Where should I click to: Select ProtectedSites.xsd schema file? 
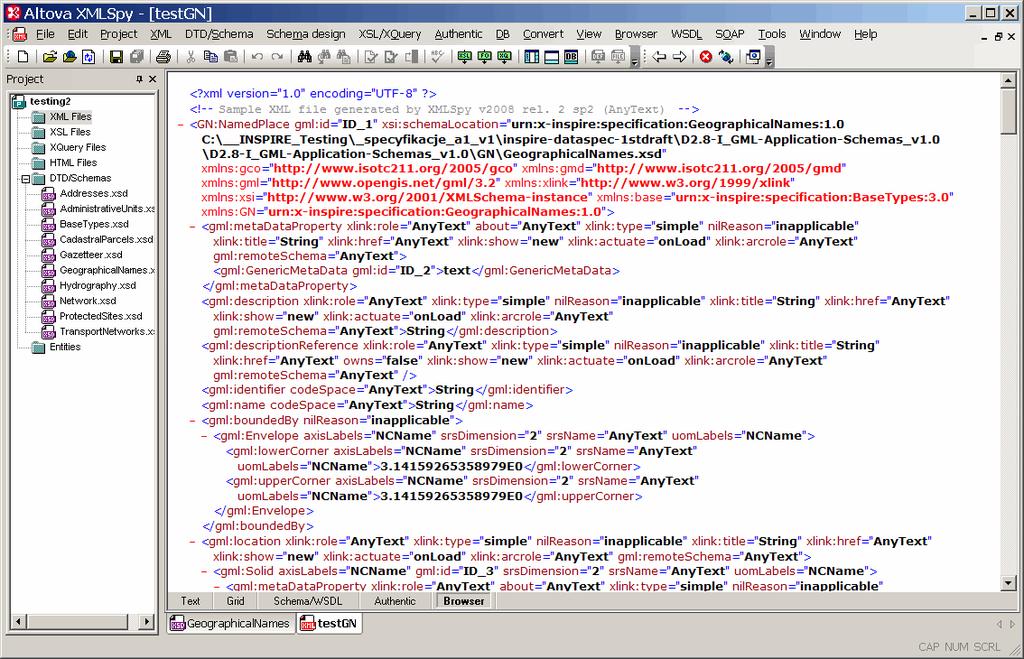coord(101,316)
